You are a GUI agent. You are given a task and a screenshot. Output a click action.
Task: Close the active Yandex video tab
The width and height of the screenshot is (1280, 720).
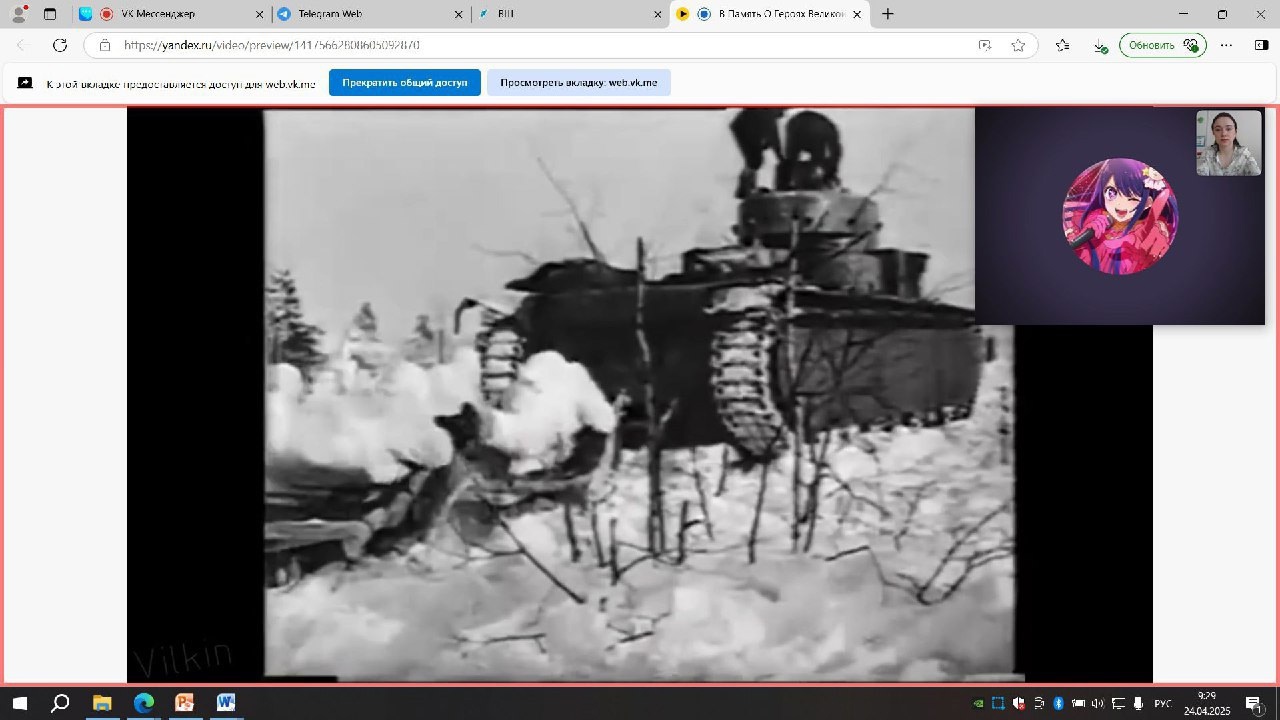pos(857,14)
